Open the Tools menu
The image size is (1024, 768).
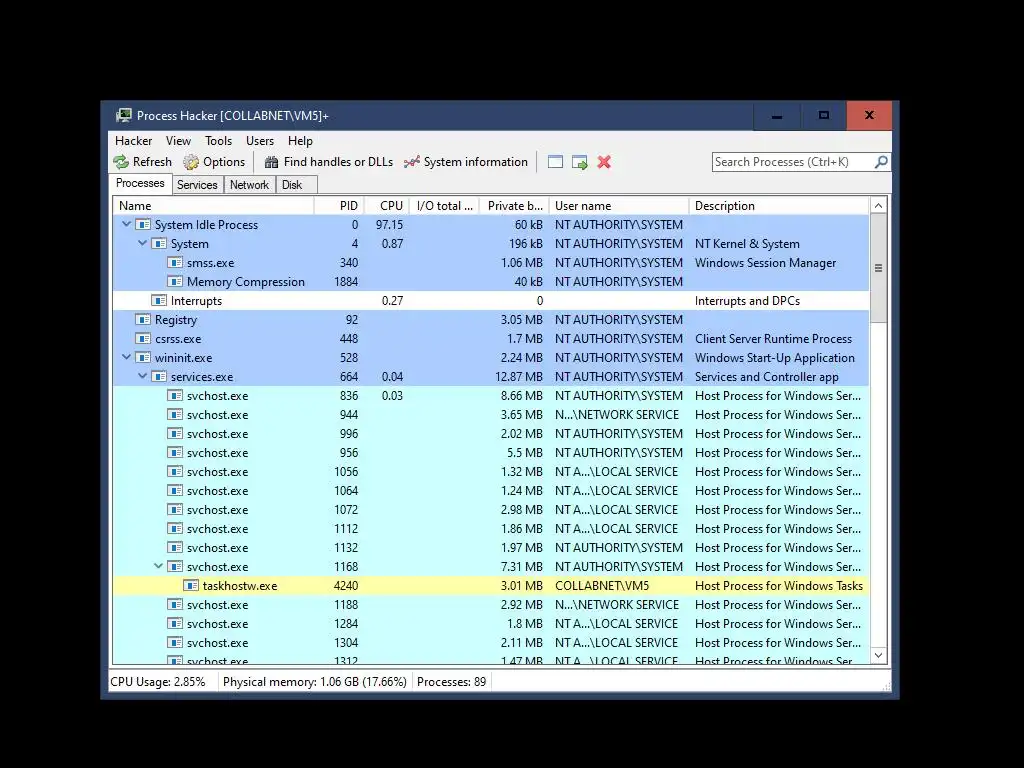(218, 140)
